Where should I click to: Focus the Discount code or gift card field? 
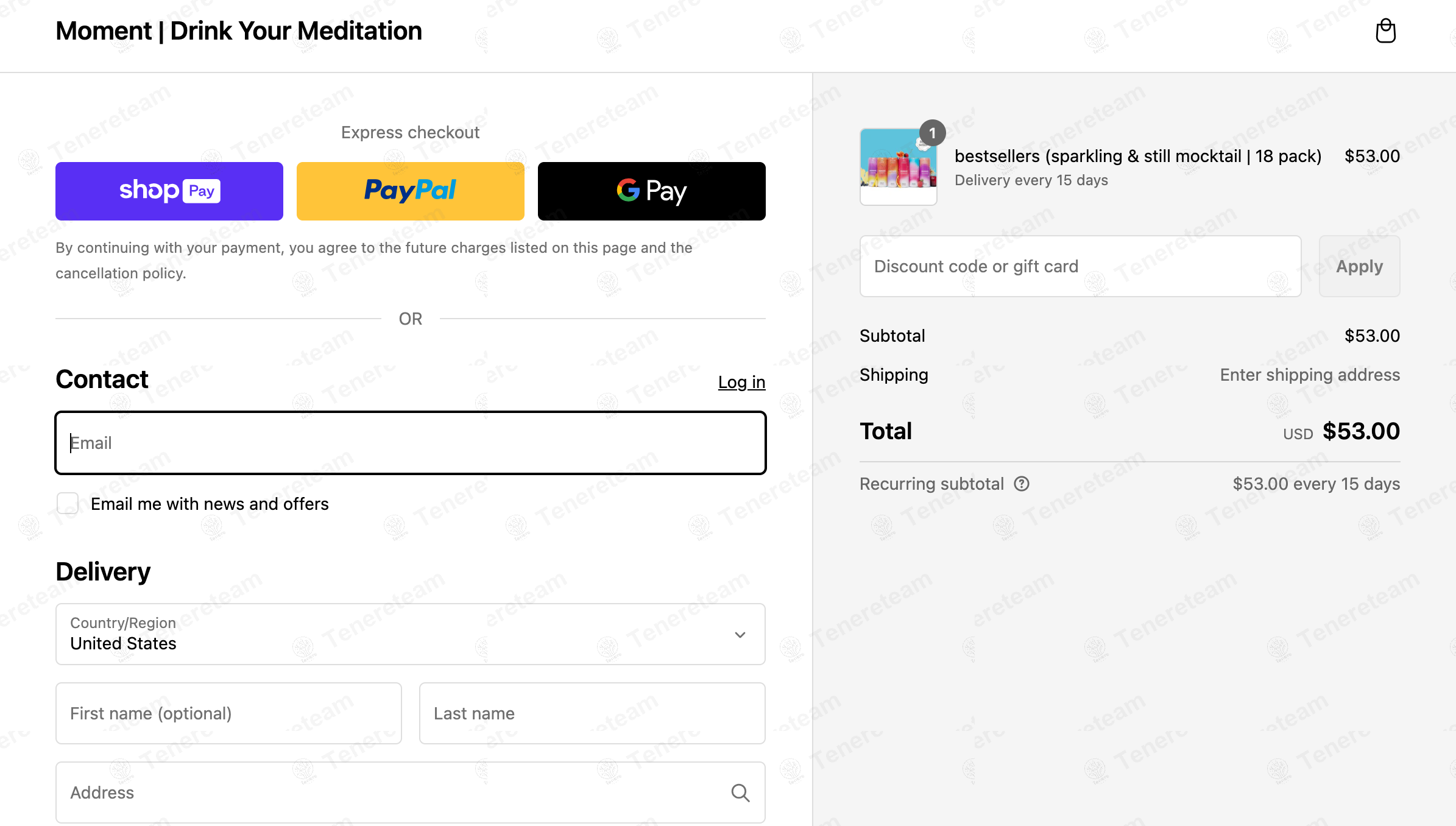[1081, 266]
